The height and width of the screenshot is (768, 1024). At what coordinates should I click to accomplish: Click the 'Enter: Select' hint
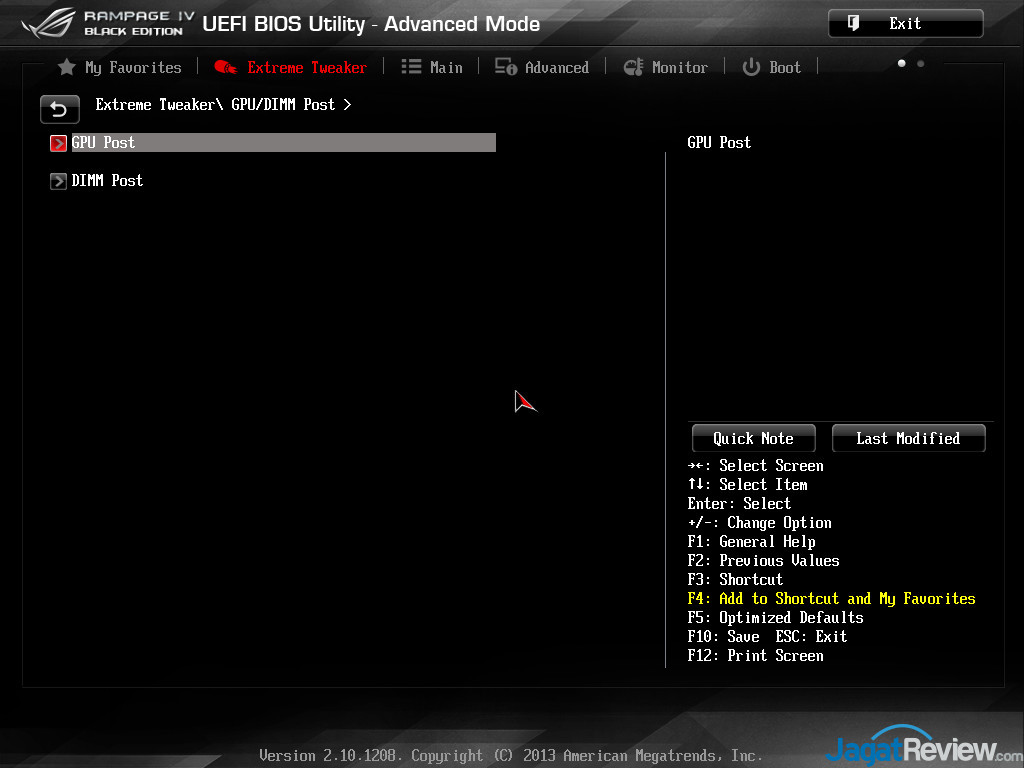[x=739, y=504]
